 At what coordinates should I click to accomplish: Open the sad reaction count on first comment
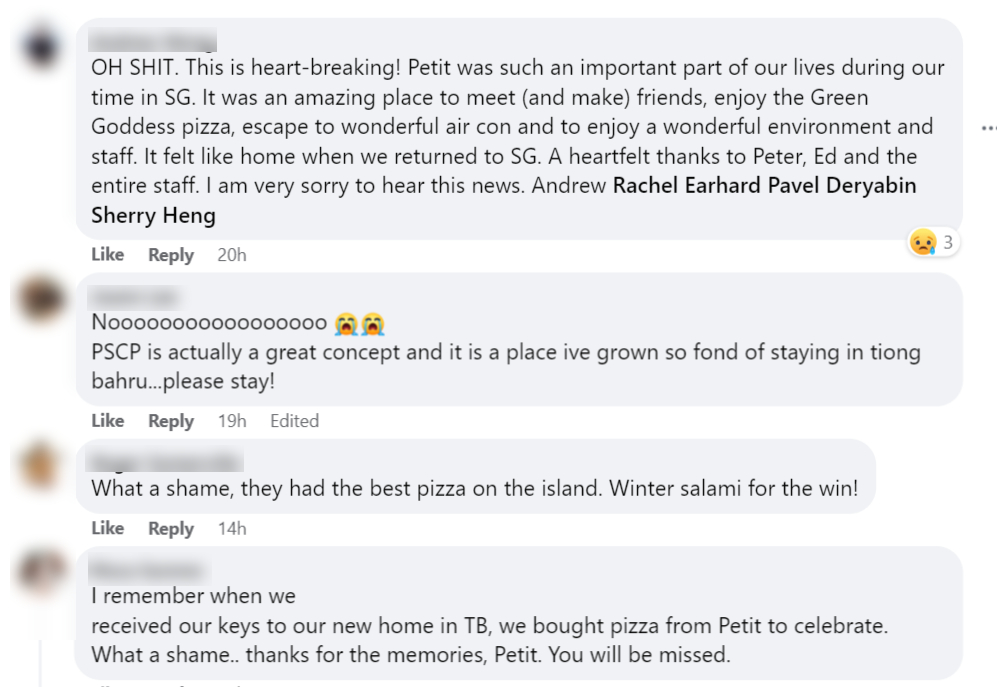coord(933,242)
